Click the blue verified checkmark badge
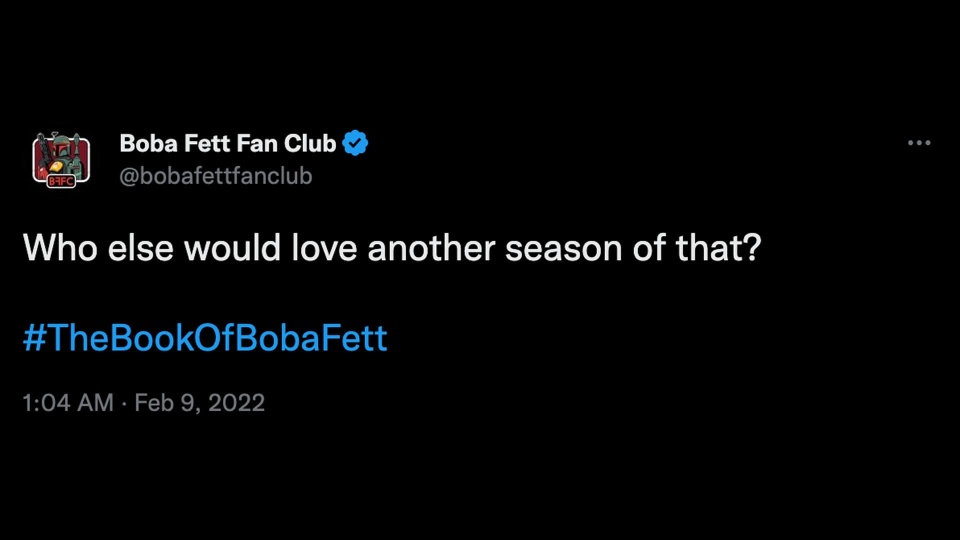The width and height of the screenshot is (960, 540). [355, 143]
